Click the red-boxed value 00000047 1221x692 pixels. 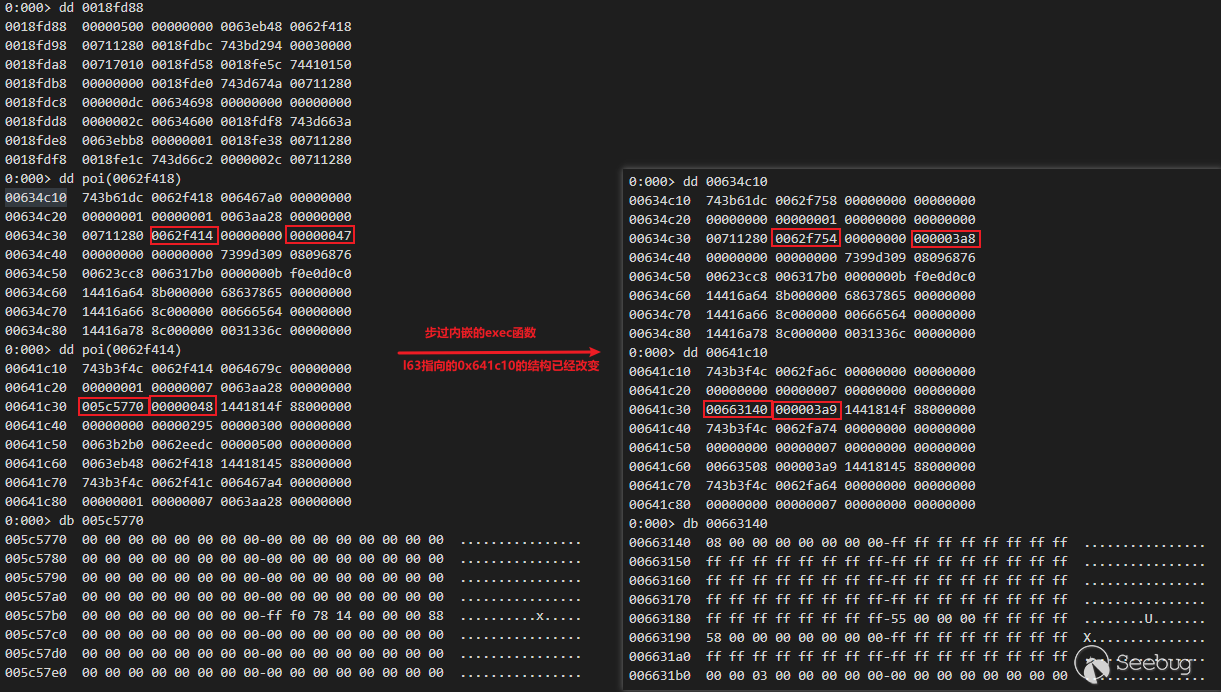pos(320,236)
